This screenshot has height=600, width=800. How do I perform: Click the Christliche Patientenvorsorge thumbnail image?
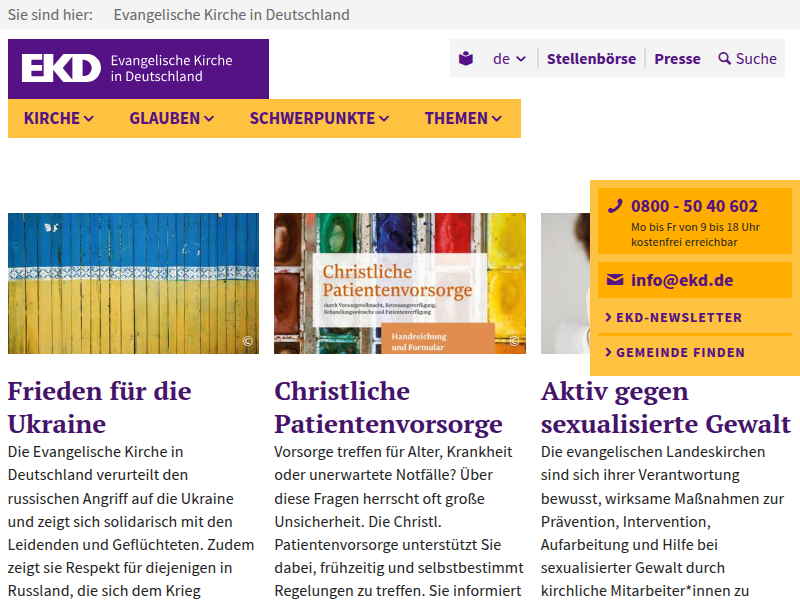coord(400,283)
